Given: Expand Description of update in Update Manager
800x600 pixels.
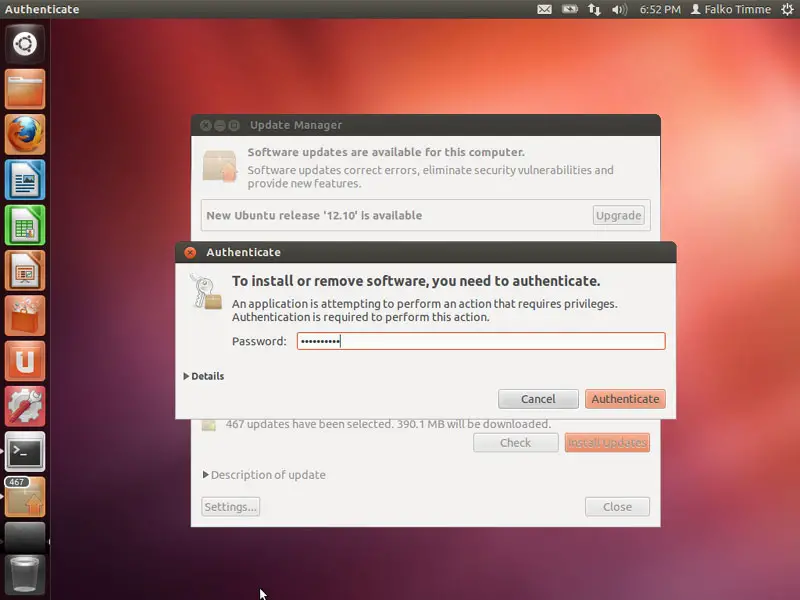Looking at the screenshot, I should point(264,475).
